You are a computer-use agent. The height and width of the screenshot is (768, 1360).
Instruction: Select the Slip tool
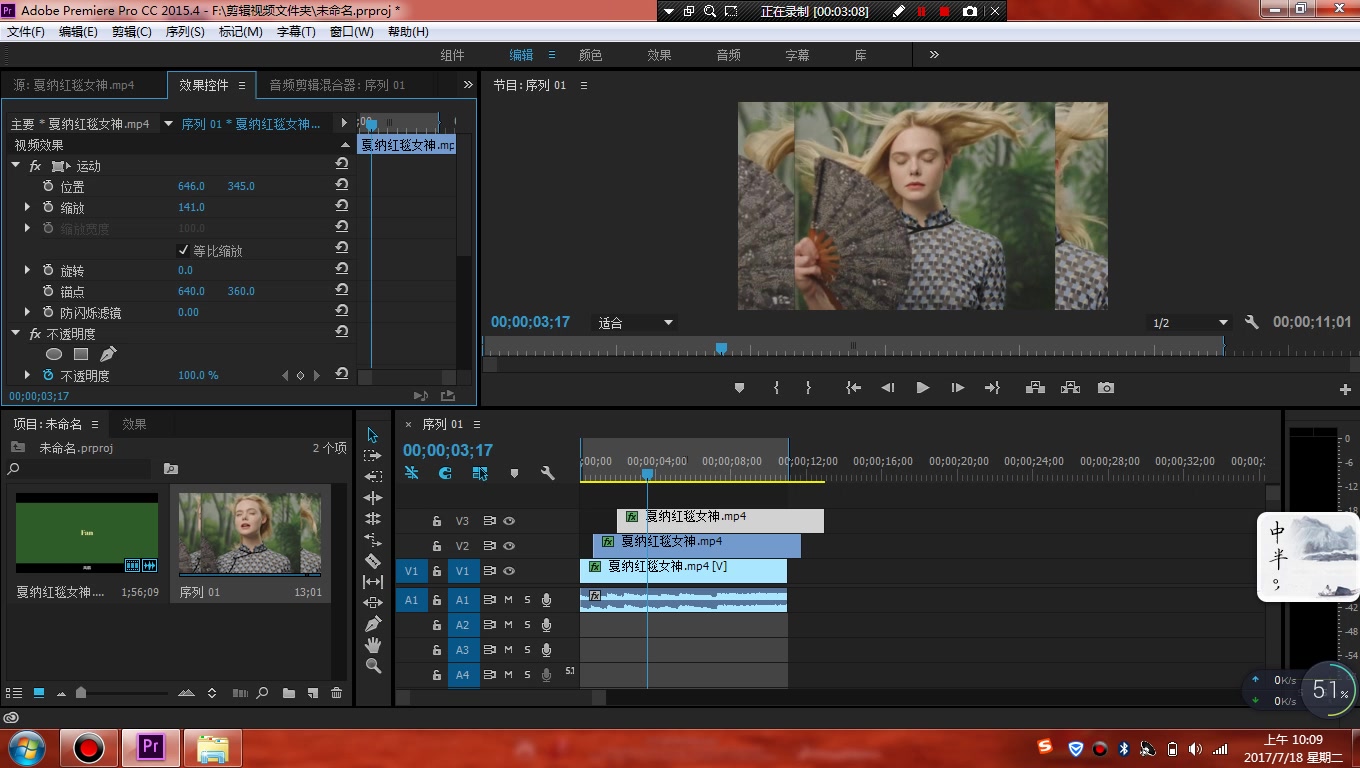pyautogui.click(x=373, y=582)
